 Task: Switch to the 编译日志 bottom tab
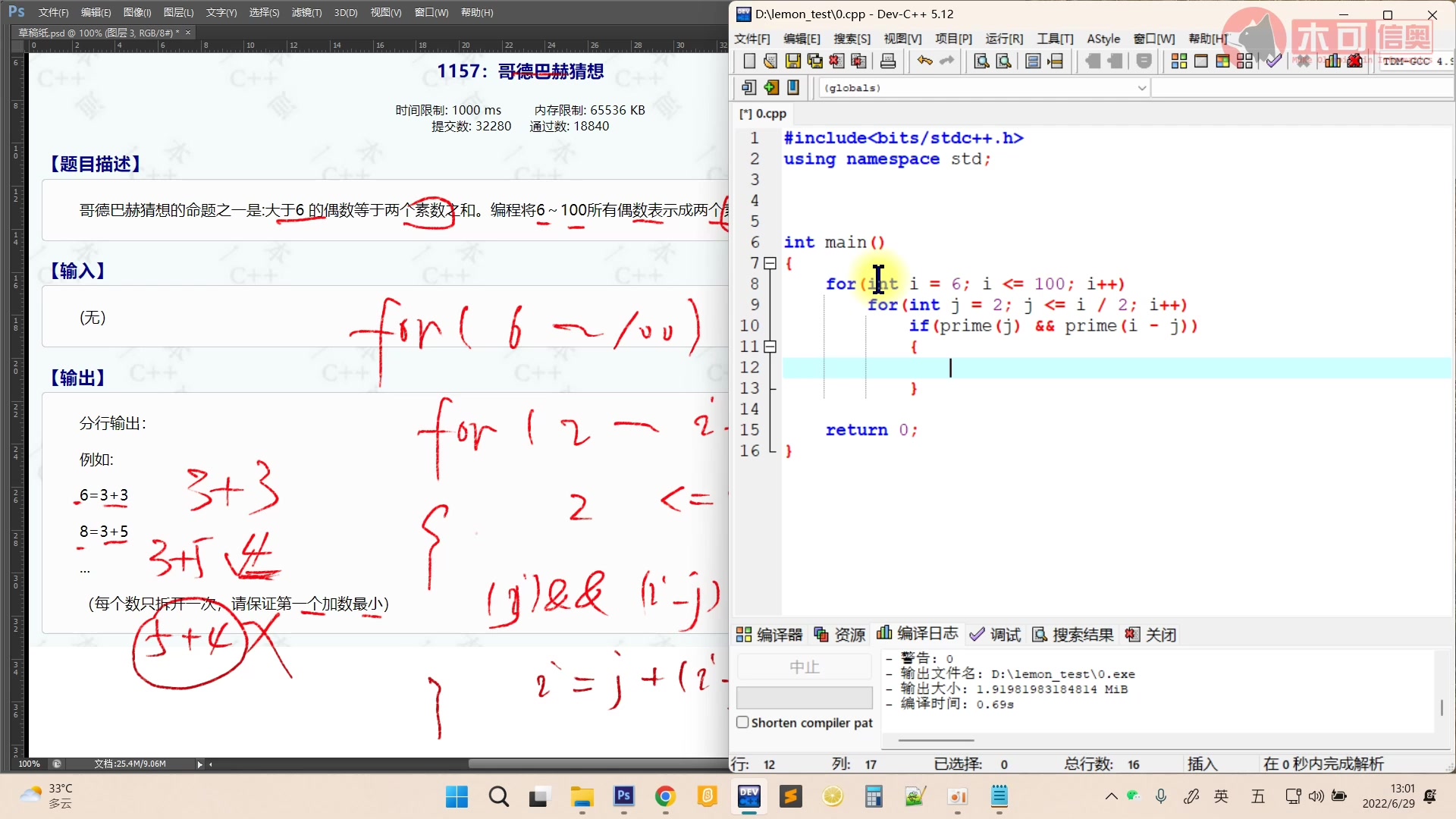918,633
